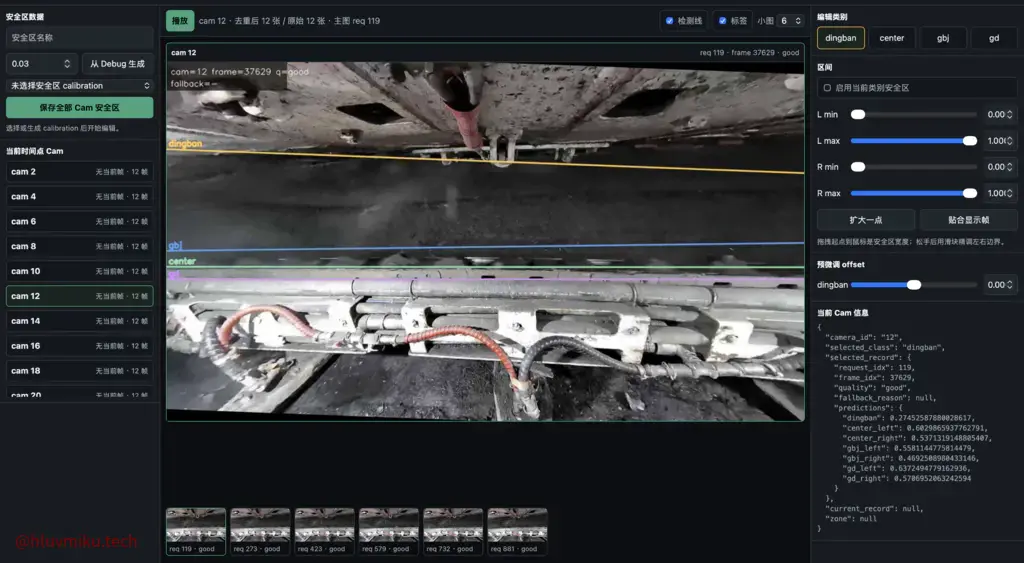
Task: Select cam 8 in the camera list
Action: (x=80, y=246)
